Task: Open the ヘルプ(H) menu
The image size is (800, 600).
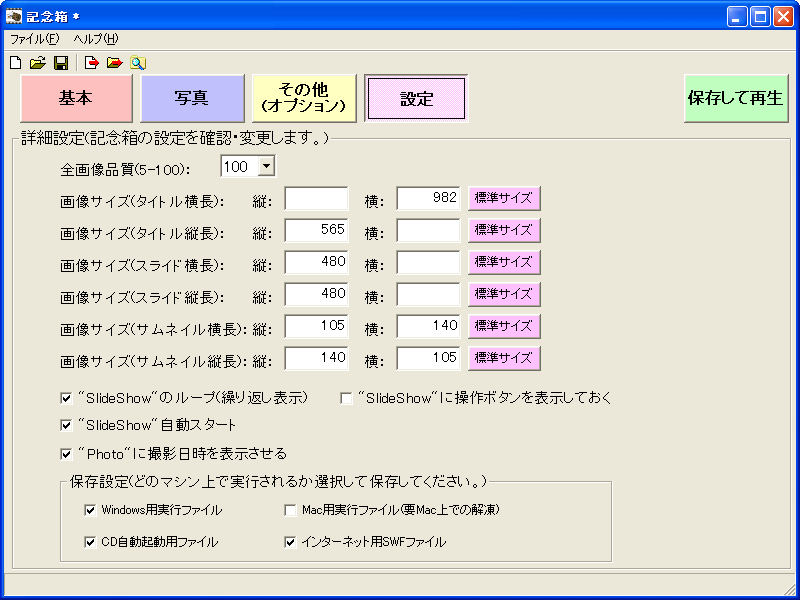Action: [95, 39]
